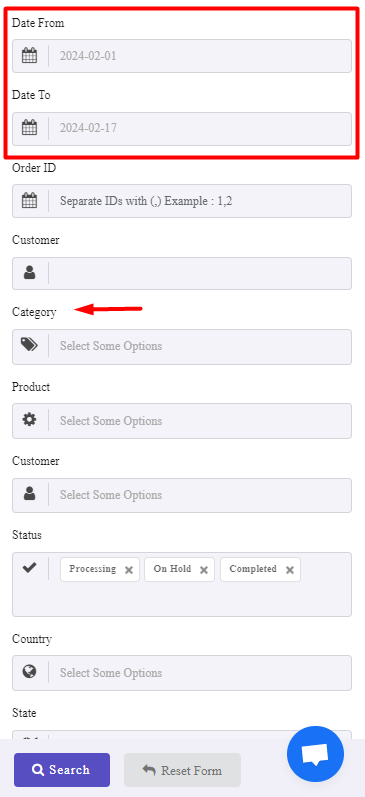Focus the first empty Customer text field

tap(200, 273)
